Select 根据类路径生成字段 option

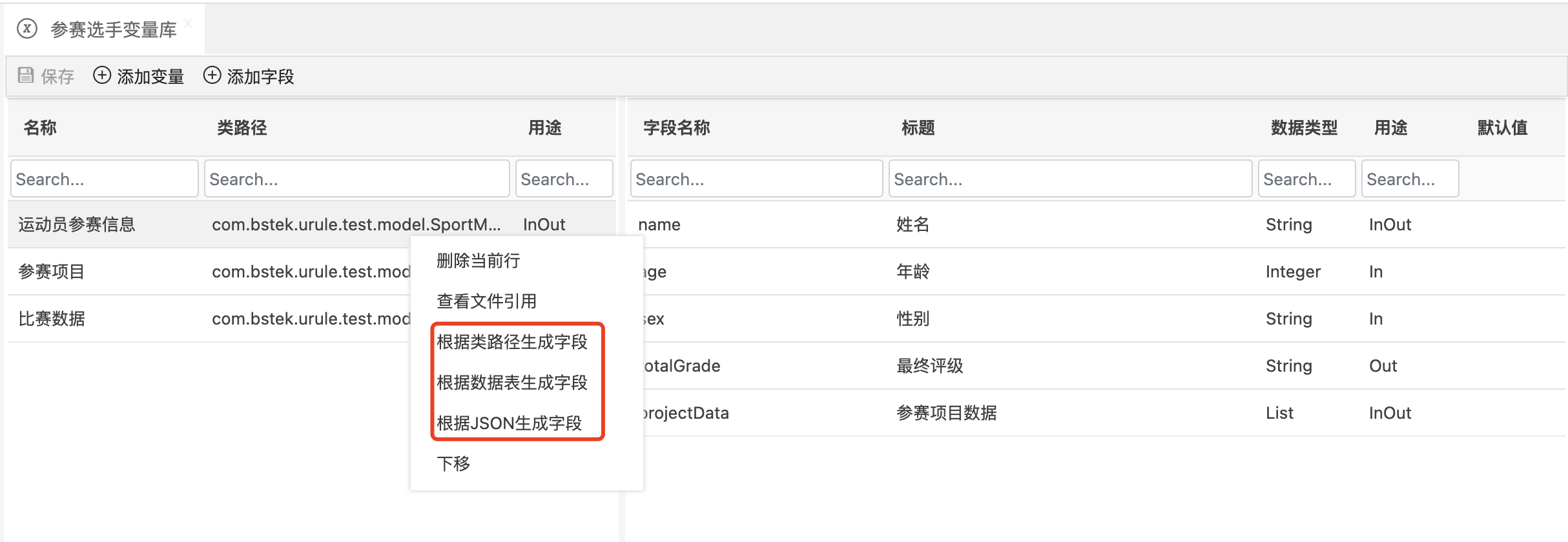pos(511,342)
